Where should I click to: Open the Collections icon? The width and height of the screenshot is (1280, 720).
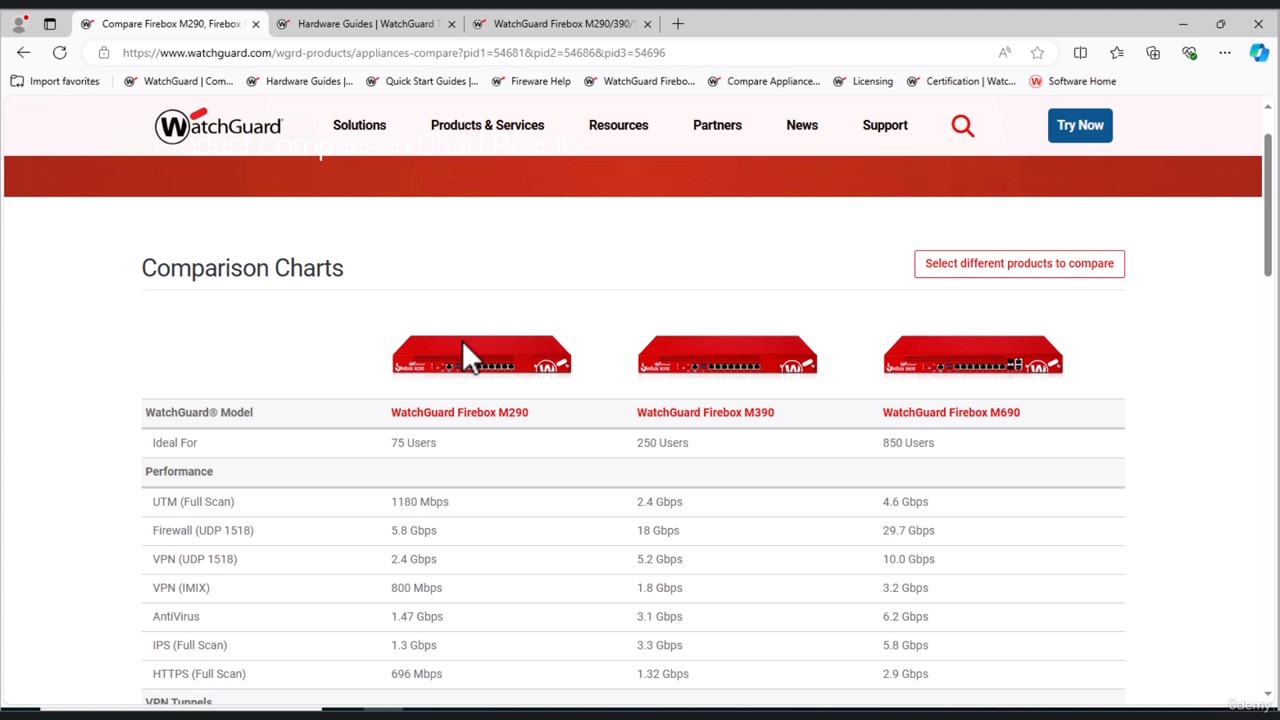click(1153, 53)
